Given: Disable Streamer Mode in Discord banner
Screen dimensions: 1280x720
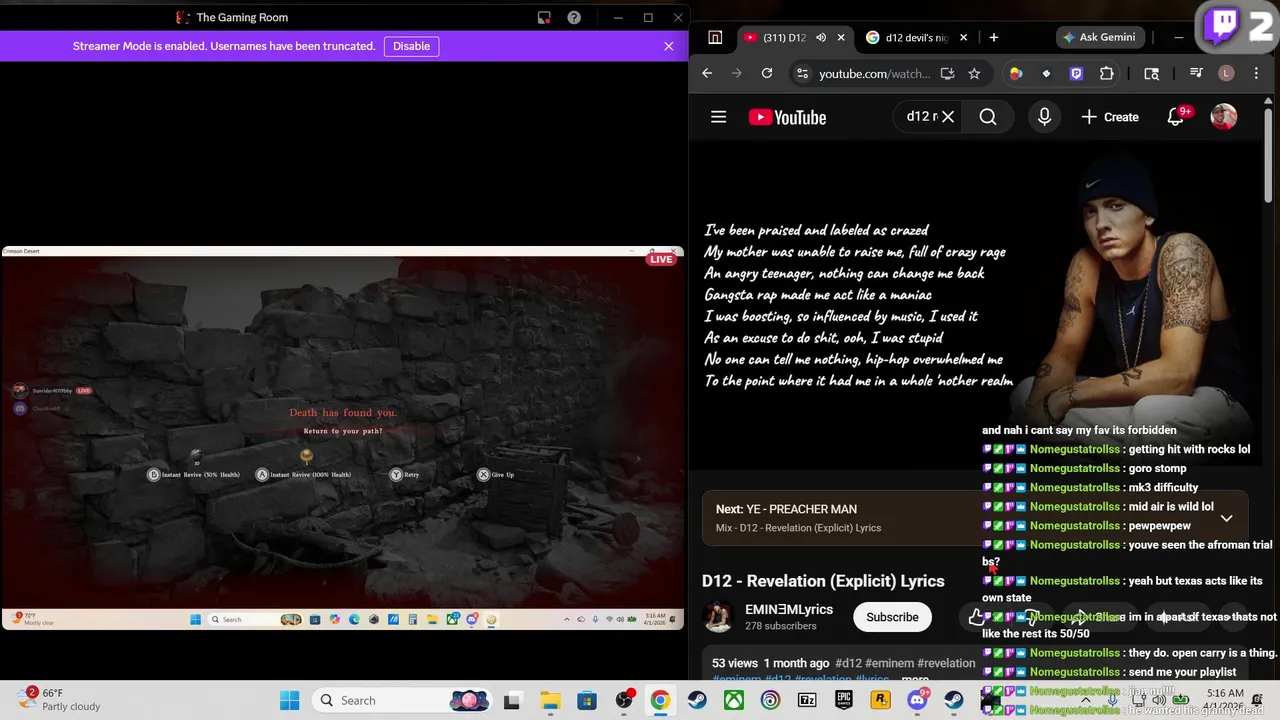Looking at the screenshot, I should [x=411, y=46].
